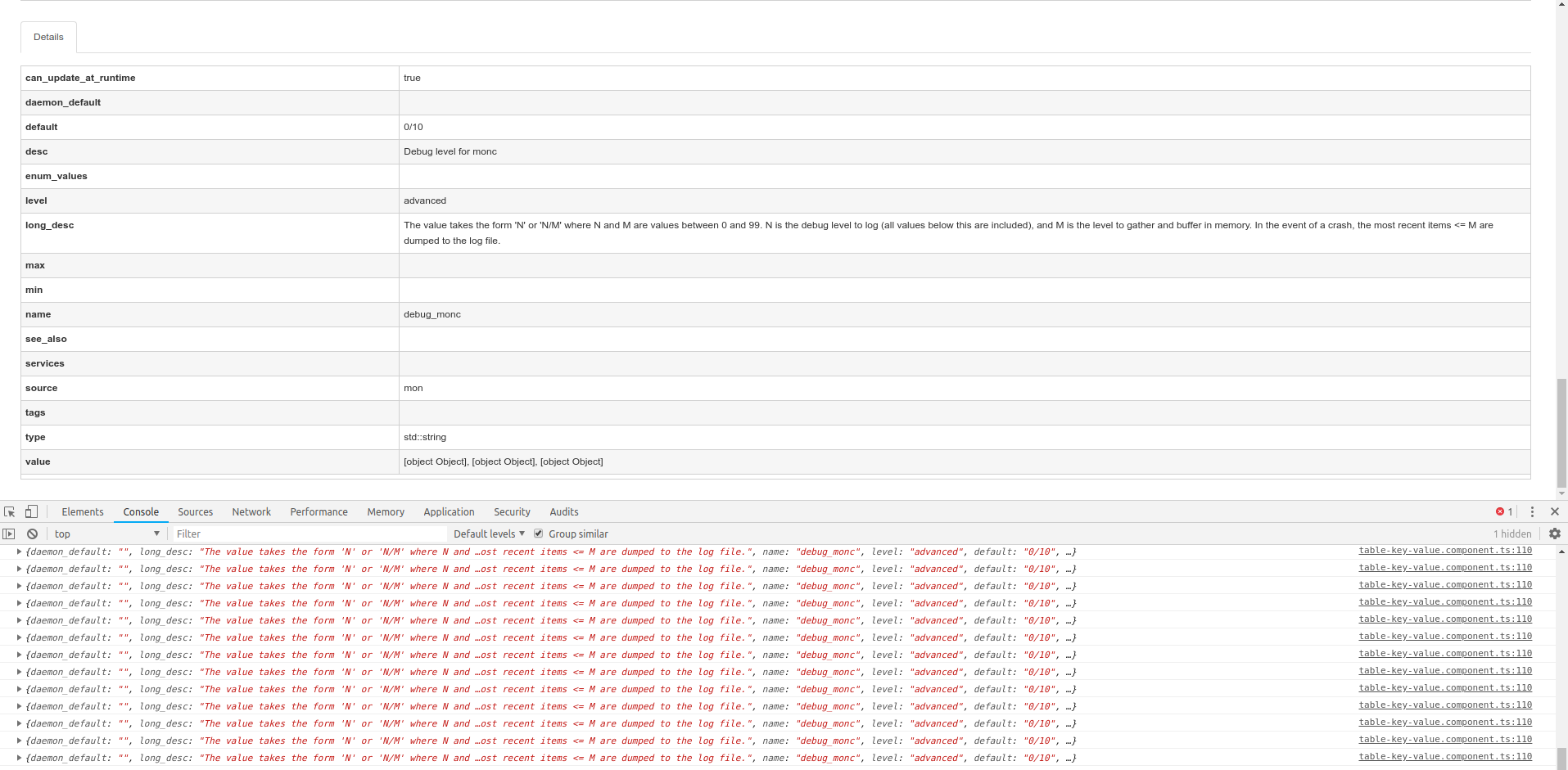Switch to the Elements tab

pyautogui.click(x=83, y=511)
